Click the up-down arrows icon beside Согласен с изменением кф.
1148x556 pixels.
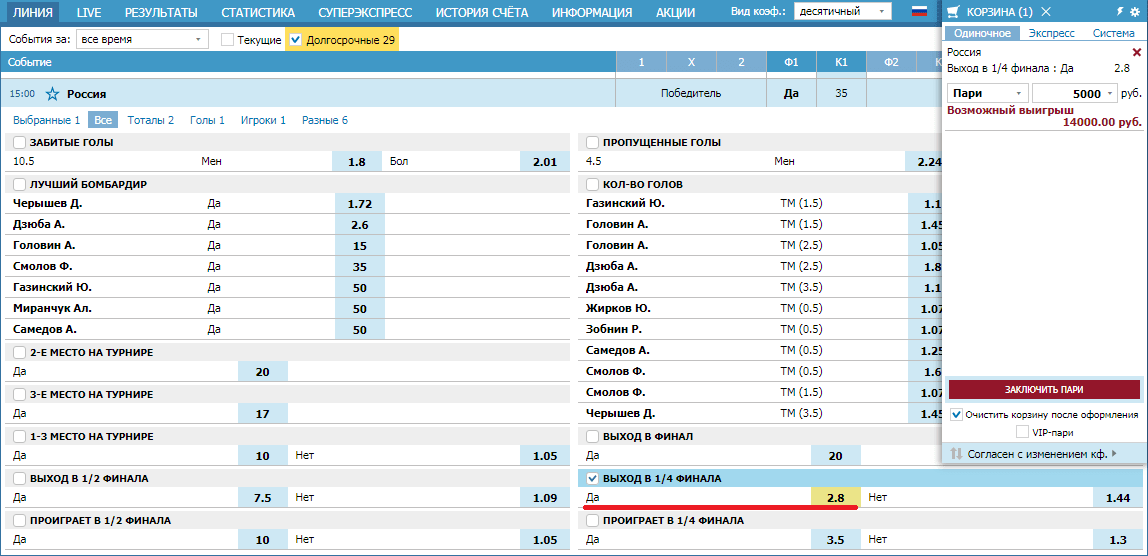(955, 453)
